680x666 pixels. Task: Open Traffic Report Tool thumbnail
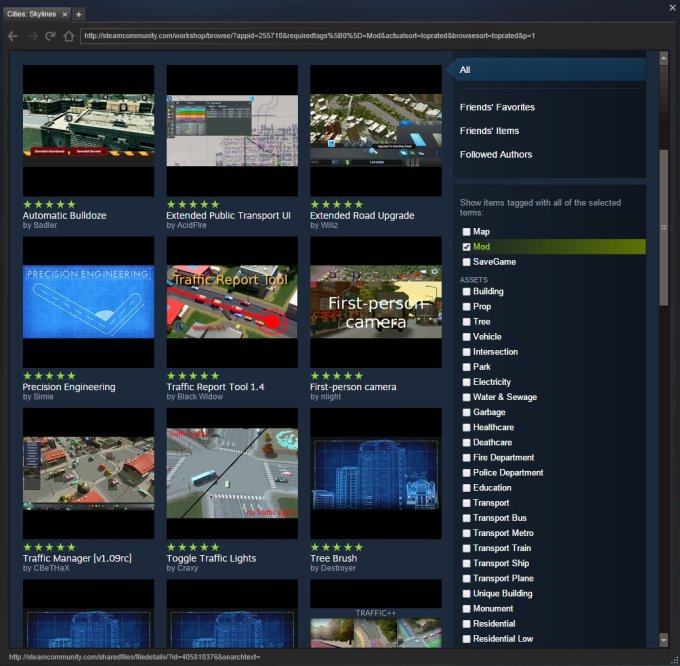(232, 302)
